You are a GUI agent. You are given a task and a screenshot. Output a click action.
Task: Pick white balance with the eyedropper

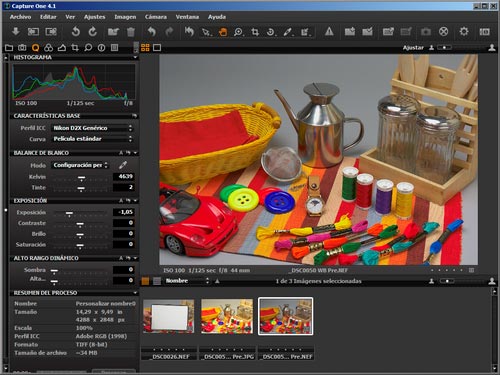click(x=123, y=165)
